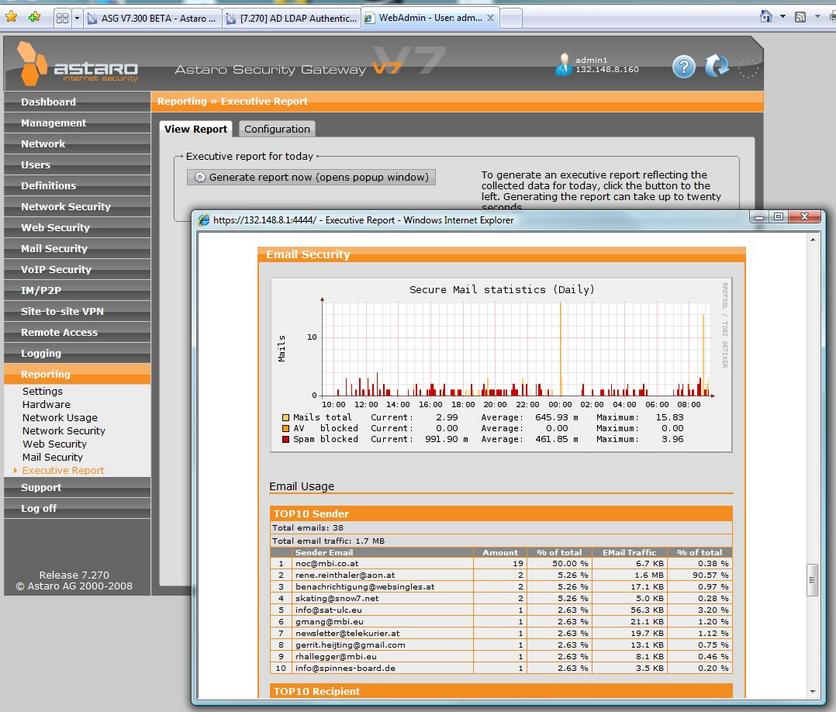Click the Mails total legend color swatch

(285, 418)
